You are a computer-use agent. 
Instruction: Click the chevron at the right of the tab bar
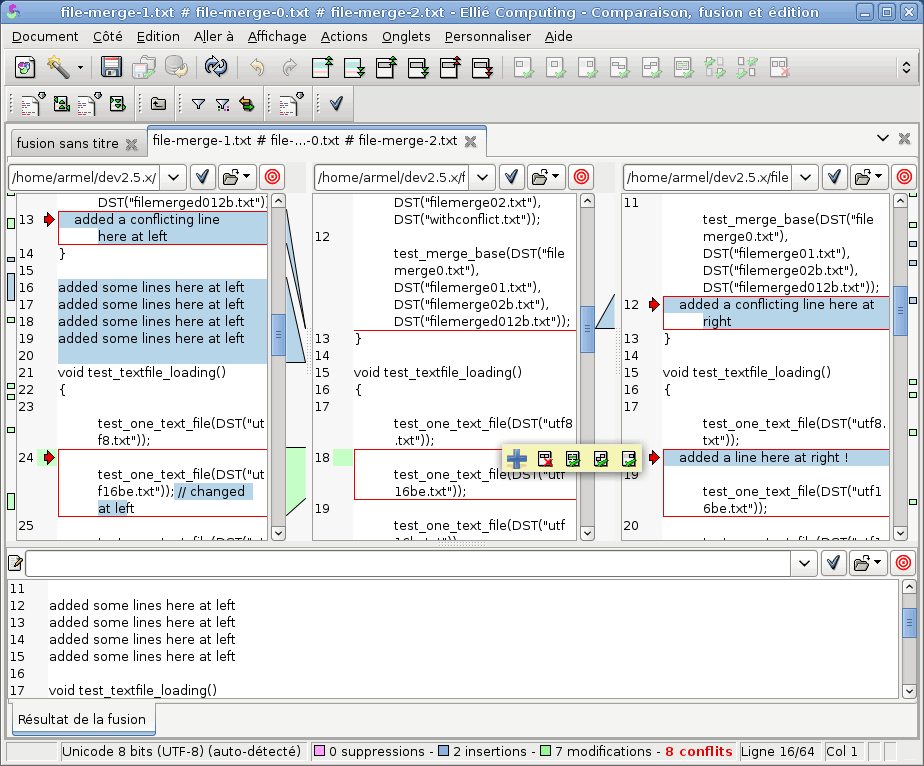click(882, 138)
